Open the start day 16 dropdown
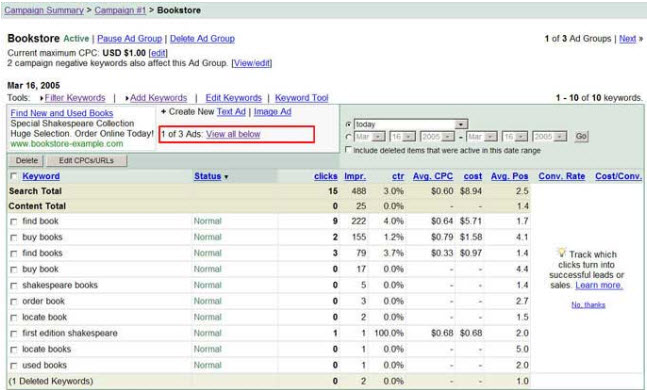 [x=402, y=137]
